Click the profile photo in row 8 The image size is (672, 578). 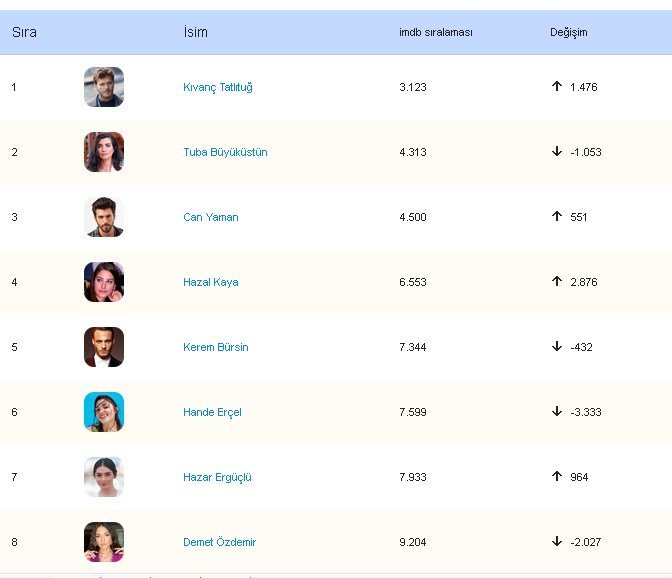pyautogui.click(x=104, y=542)
